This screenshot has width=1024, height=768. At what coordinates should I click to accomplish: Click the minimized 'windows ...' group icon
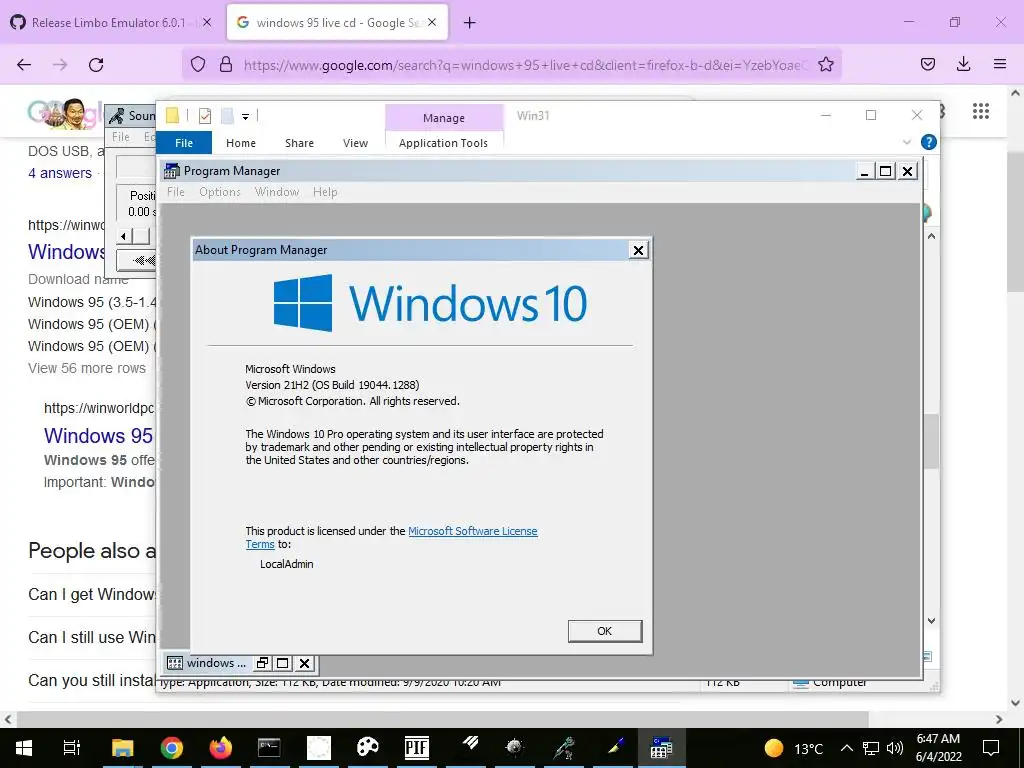point(175,664)
